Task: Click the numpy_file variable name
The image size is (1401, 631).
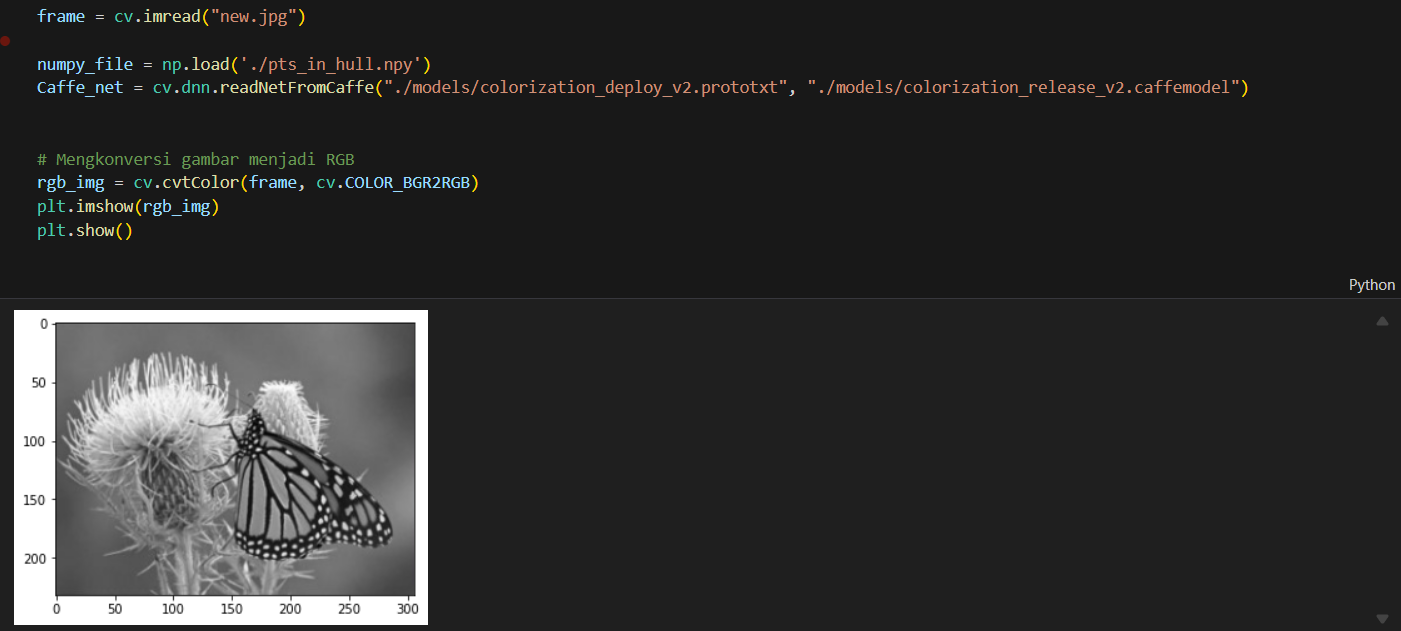Action: pos(85,65)
